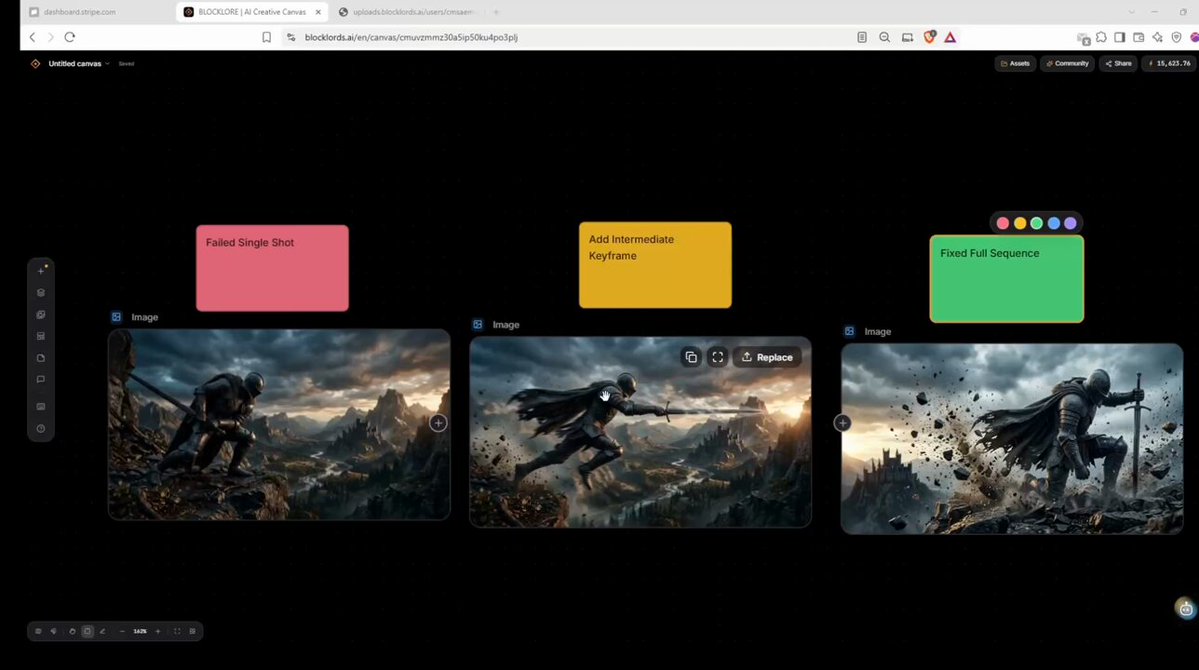This screenshot has width=1199, height=670.
Task: Click the browser address bar URL
Action: (x=411, y=37)
